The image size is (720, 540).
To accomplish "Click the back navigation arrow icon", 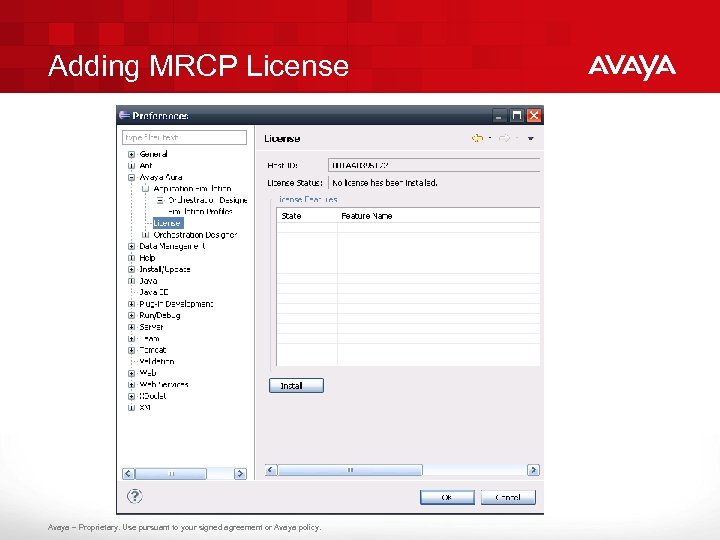I will click(478, 138).
